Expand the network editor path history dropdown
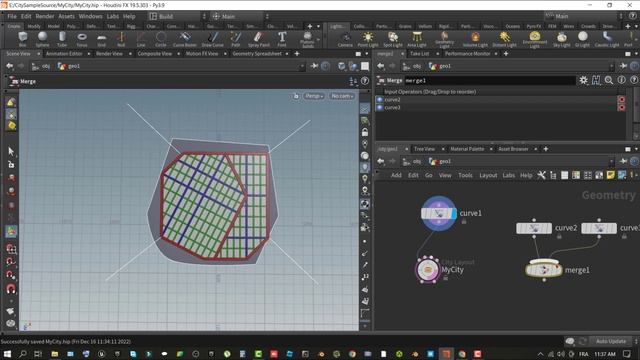Screen dimensions: 640x360 click(611, 161)
